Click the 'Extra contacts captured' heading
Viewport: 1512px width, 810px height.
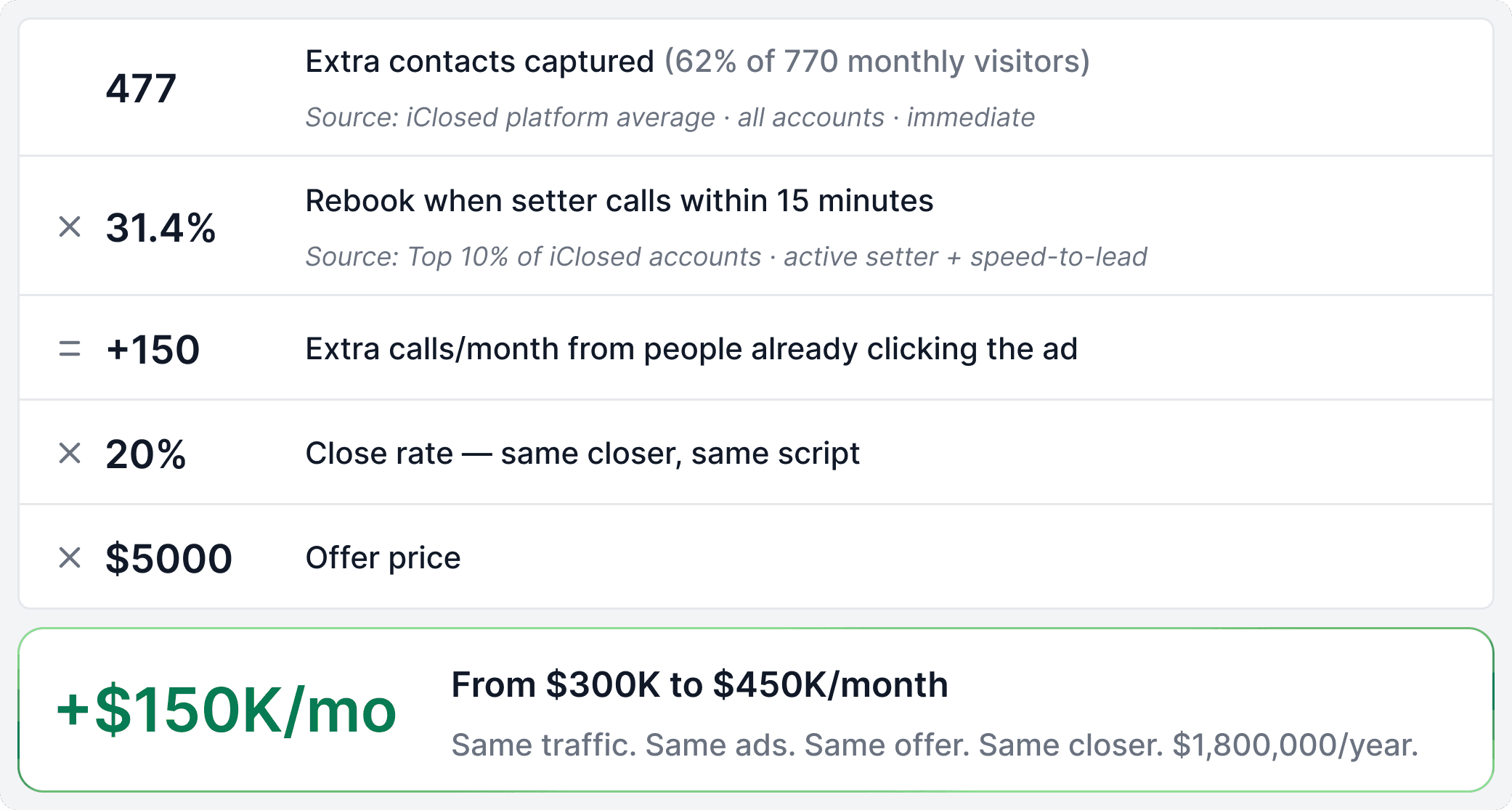point(479,62)
